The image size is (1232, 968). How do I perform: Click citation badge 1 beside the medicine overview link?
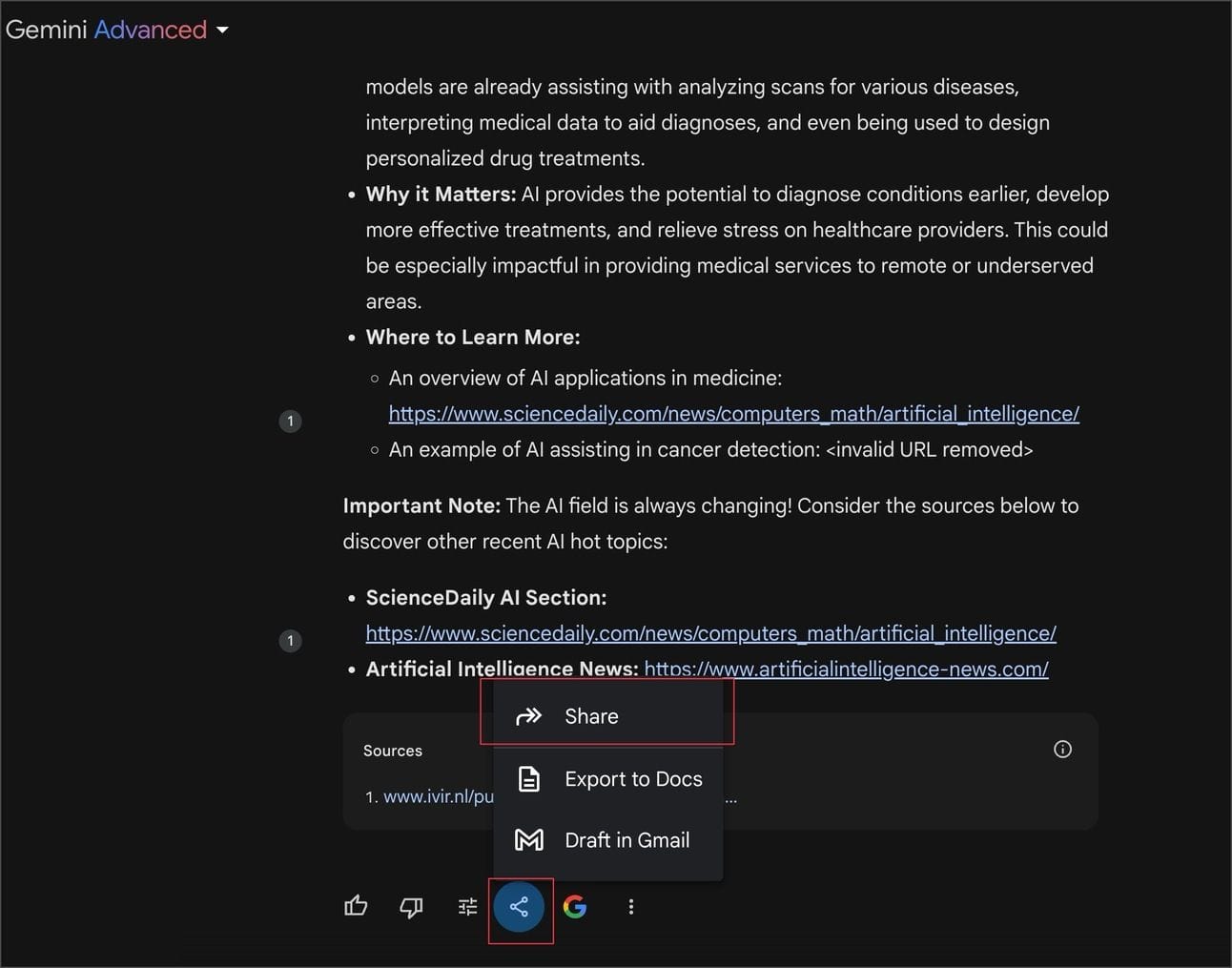click(290, 421)
